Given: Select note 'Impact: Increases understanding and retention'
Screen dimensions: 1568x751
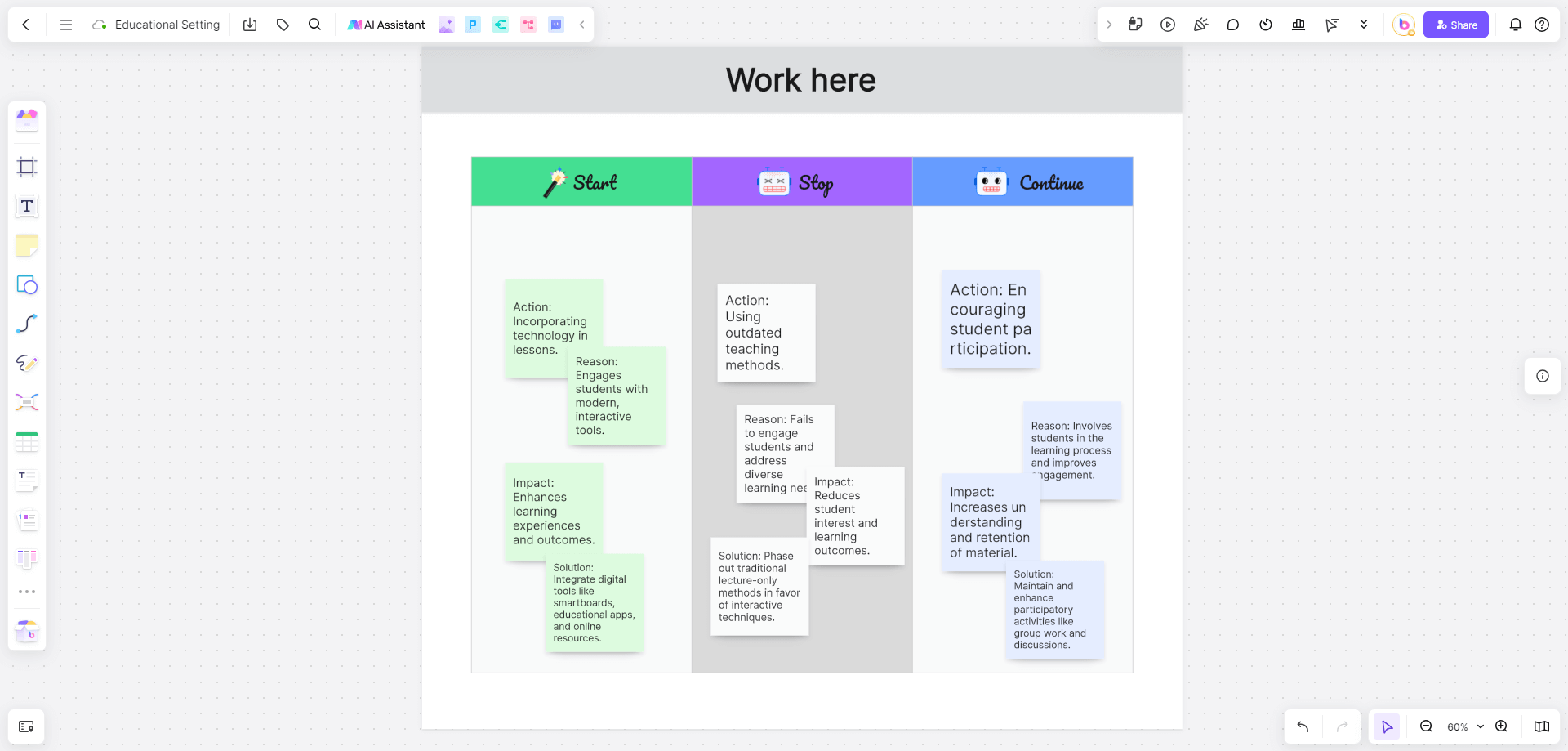Looking at the screenshot, I should click(990, 521).
